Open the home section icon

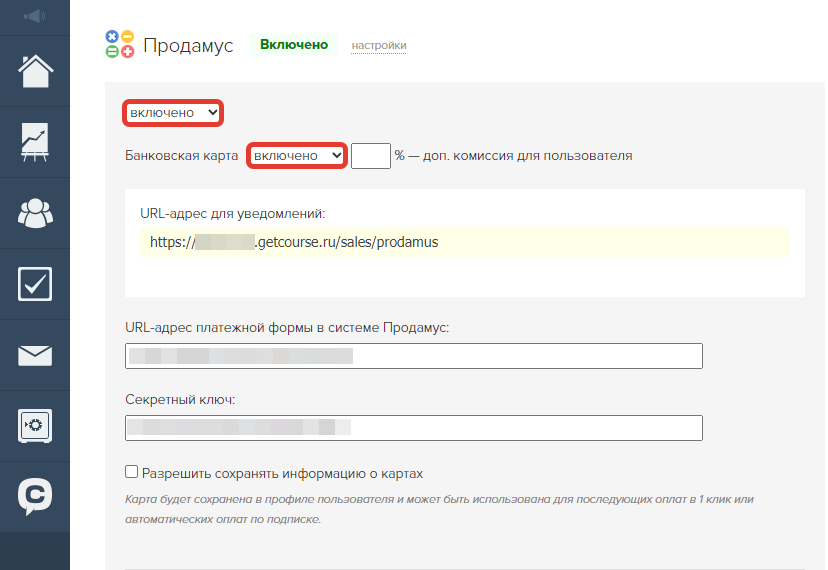point(35,71)
